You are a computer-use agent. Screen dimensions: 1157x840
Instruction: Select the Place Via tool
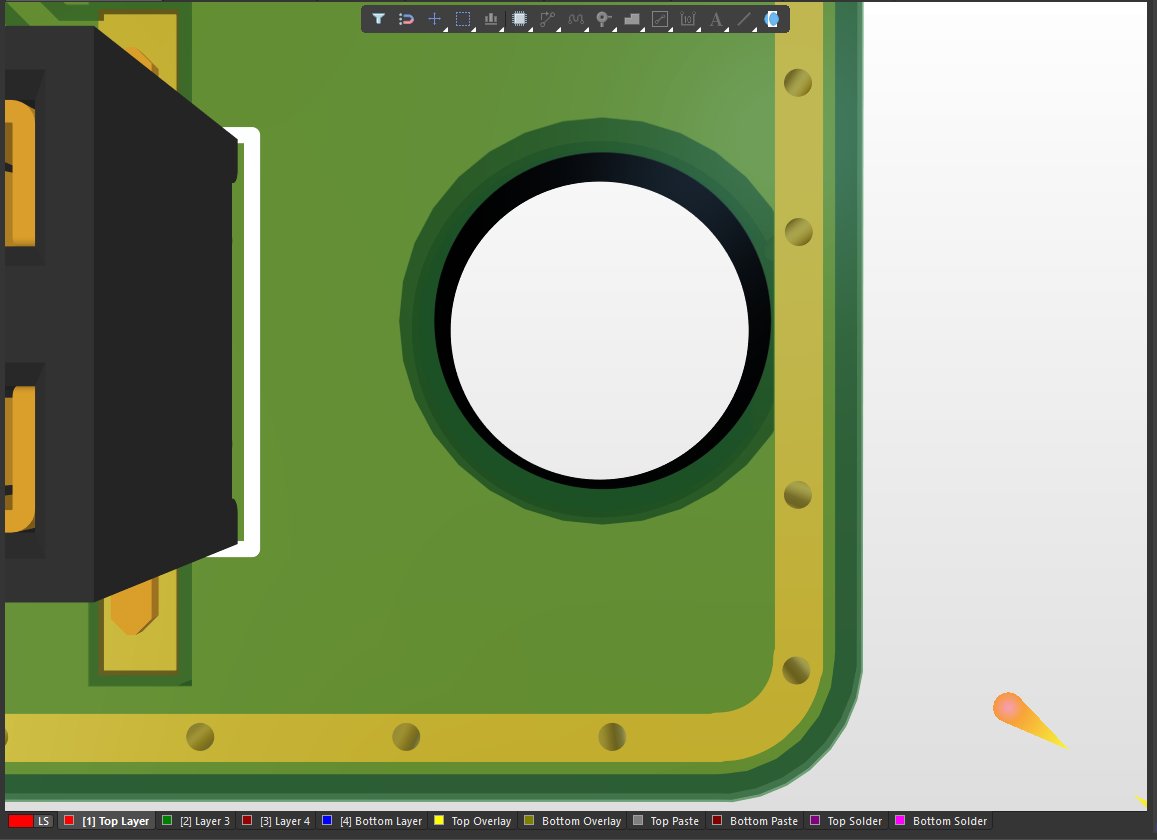604,19
